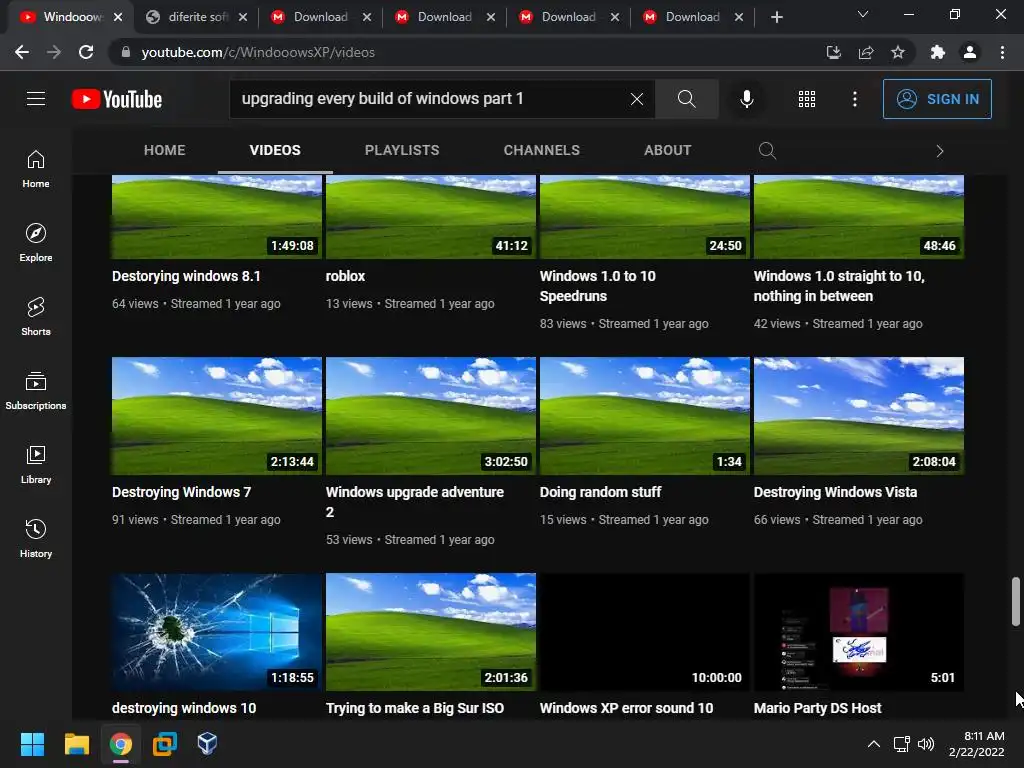Open Windows upgrade adventure 2 title
This screenshot has height=768, width=1024.
(415, 502)
